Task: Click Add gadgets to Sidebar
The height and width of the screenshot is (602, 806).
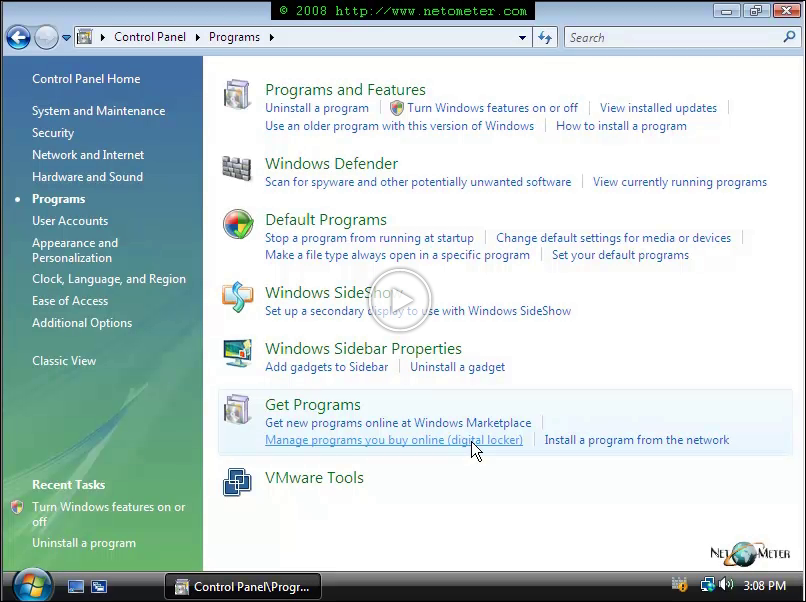Action: (326, 367)
